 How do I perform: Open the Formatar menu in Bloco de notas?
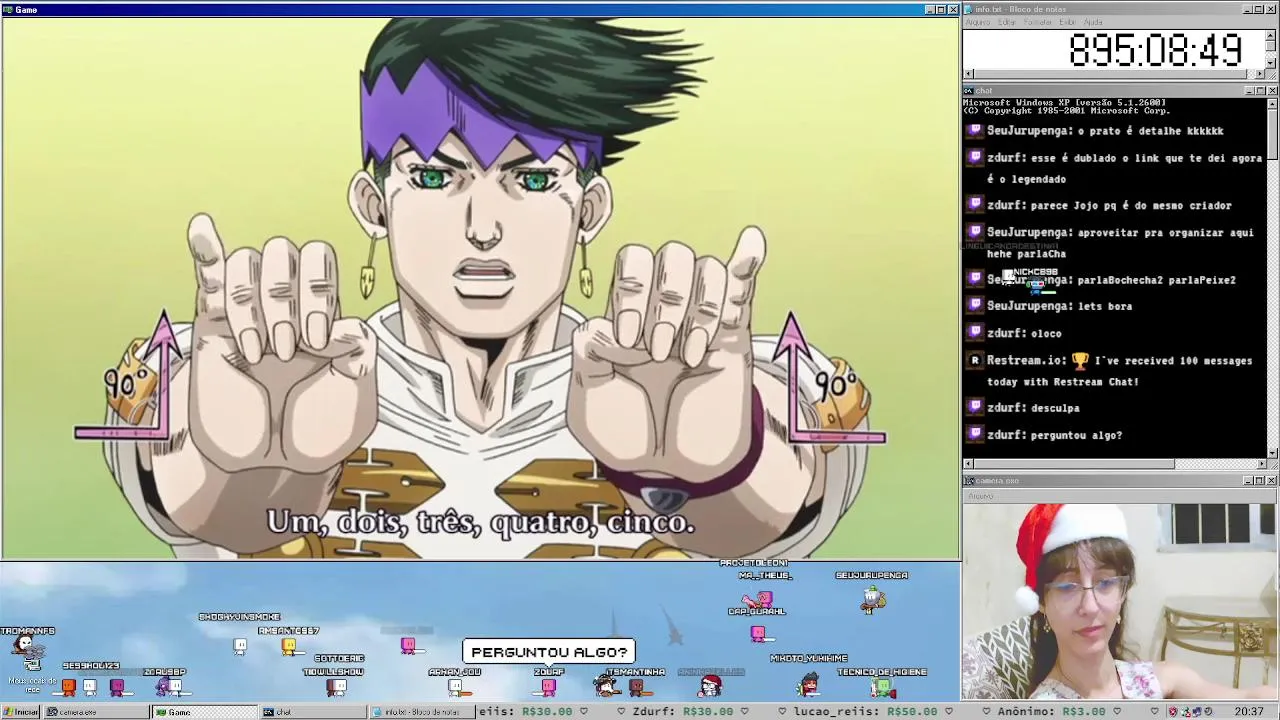[1038, 22]
